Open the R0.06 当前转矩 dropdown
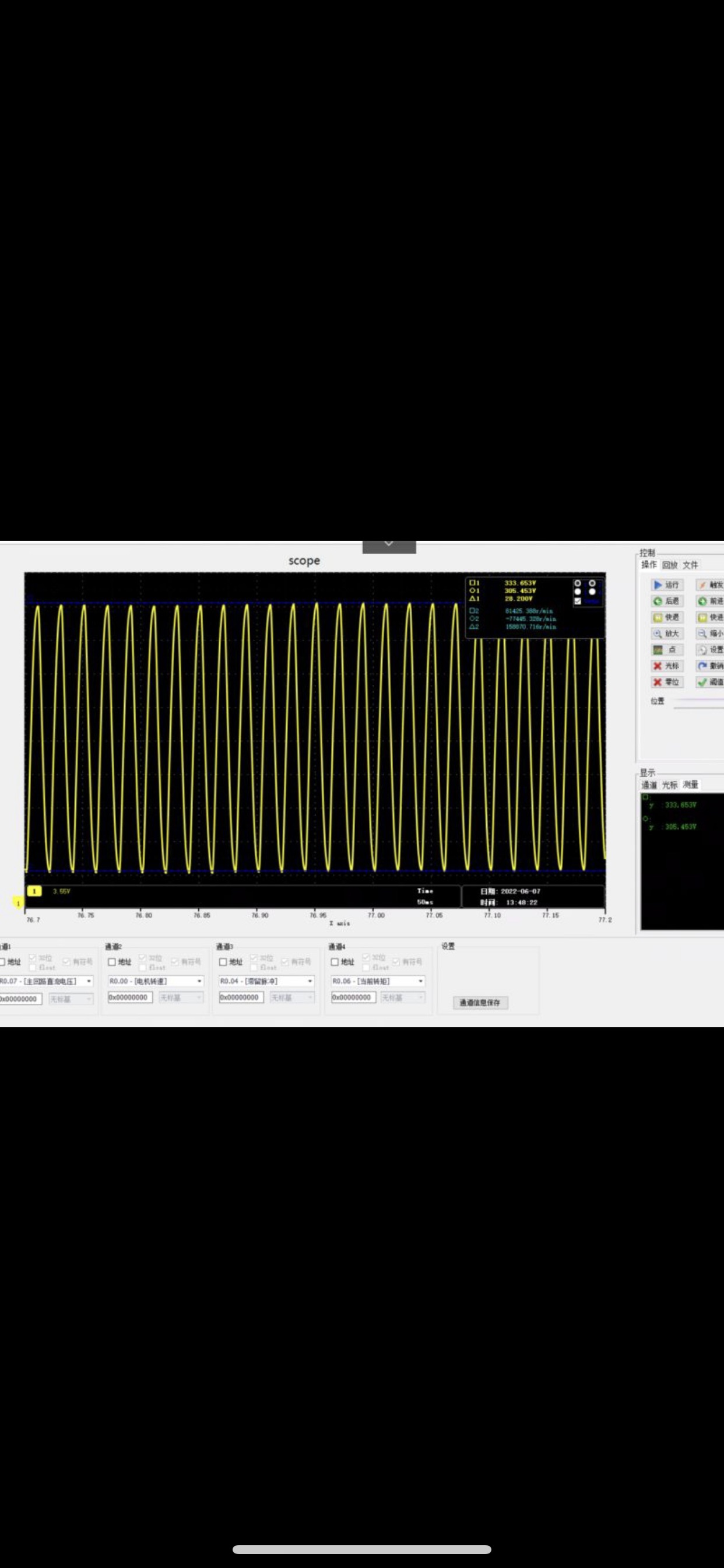Viewport: 724px width, 1568px height. point(378,981)
